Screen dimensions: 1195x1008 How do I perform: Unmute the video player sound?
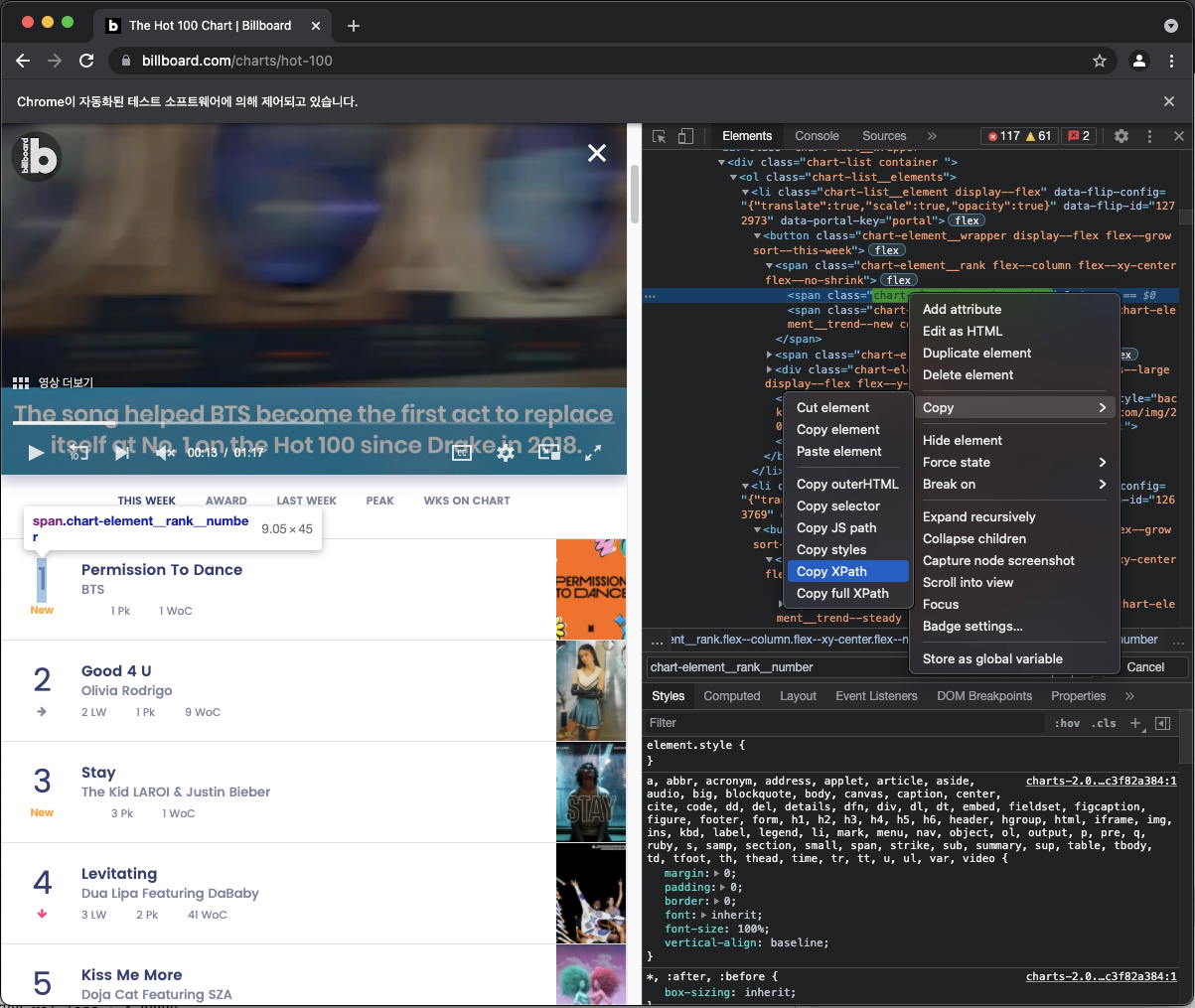165,453
